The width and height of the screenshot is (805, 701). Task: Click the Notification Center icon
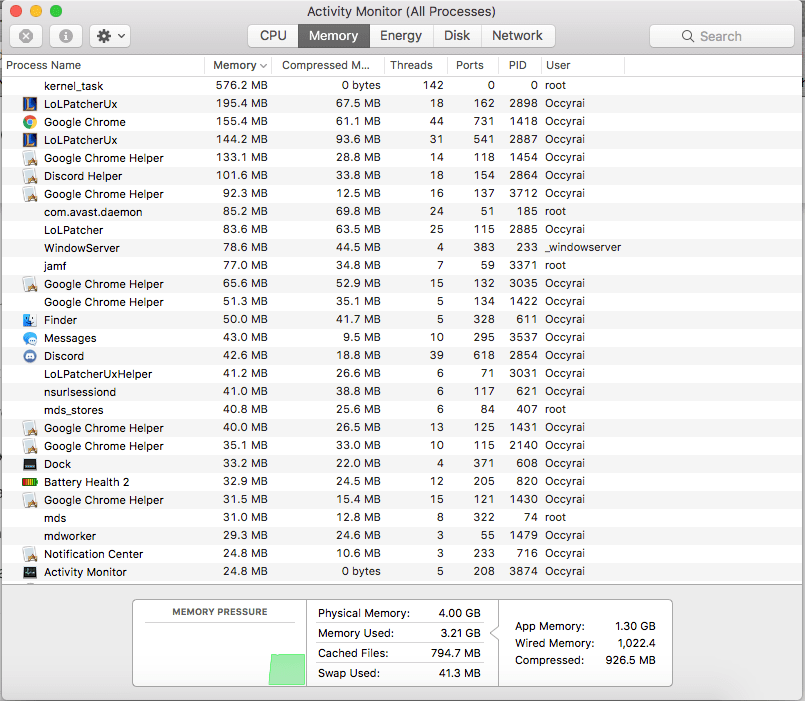(x=27, y=553)
